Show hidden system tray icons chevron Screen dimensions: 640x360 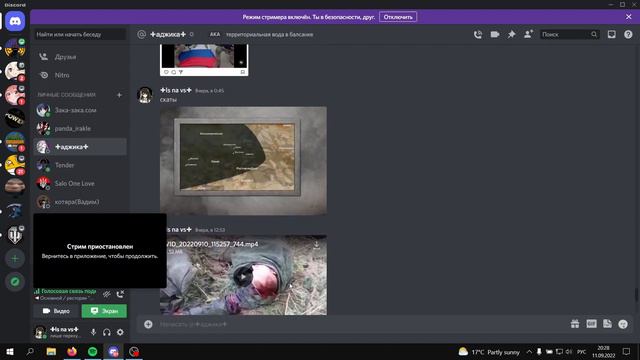529,351
